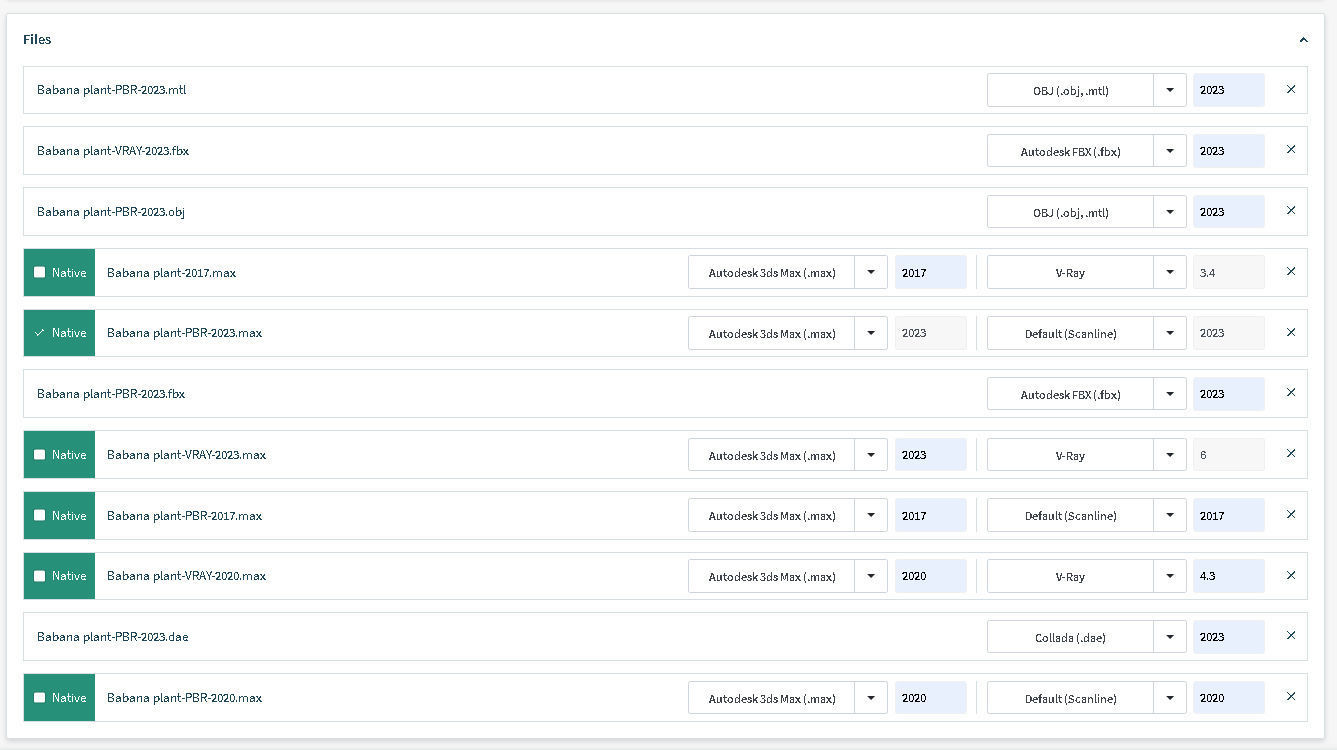Remove the Babana plant-PBR-2023.mtl file

pyautogui.click(x=1290, y=89)
